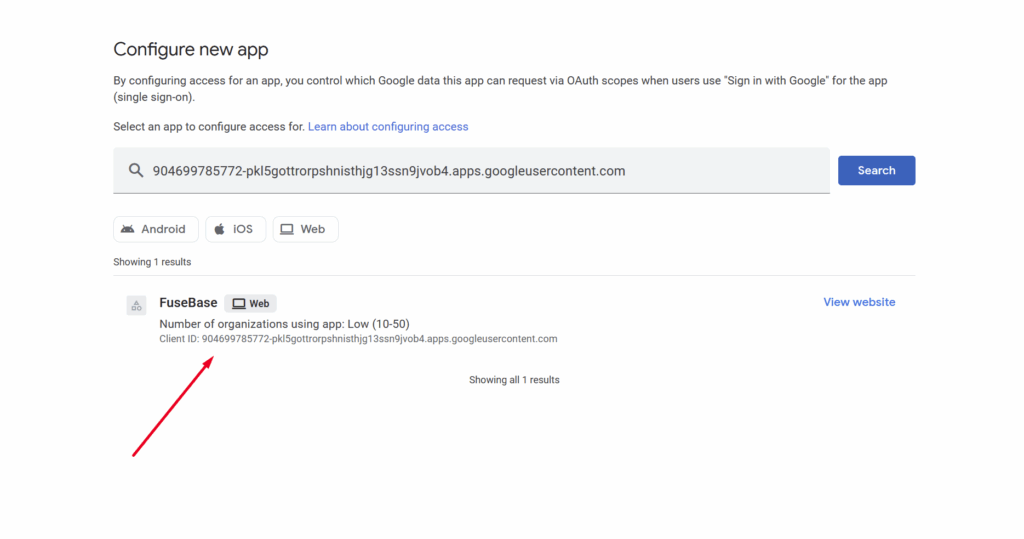Filter results by Web label
This screenshot has width=1024, height=539.
(x=313, y=229)
